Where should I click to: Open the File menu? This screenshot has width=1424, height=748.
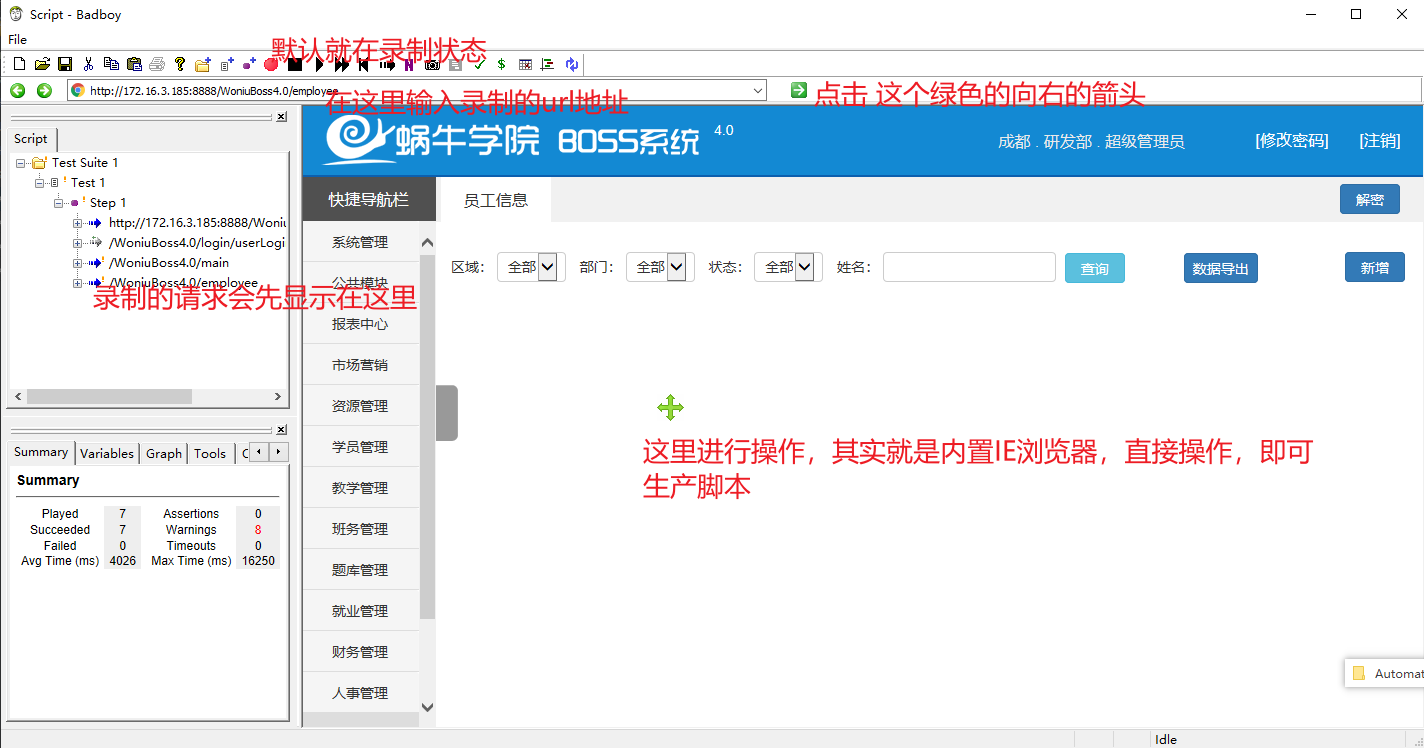(17, 39)
